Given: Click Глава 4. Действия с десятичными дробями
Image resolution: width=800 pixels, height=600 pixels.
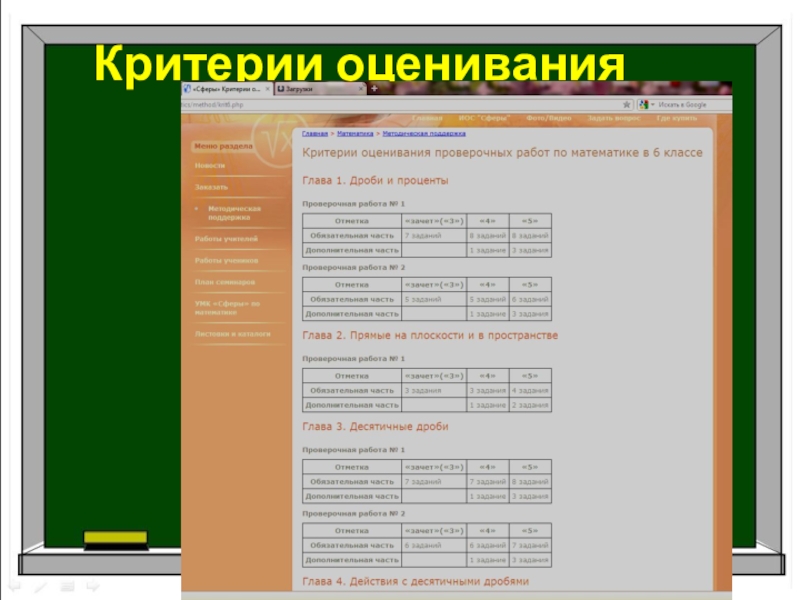Looking at the screenshot, I should pos(415,582).
